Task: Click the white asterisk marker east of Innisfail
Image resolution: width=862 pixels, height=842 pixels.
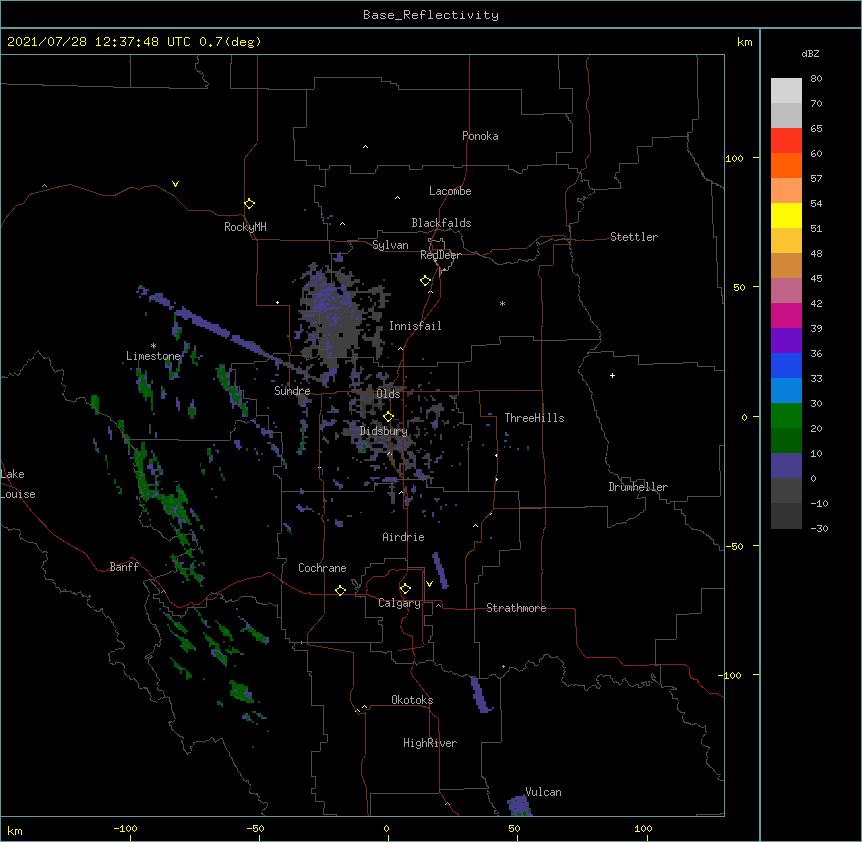Action: (x=502, y=303)
